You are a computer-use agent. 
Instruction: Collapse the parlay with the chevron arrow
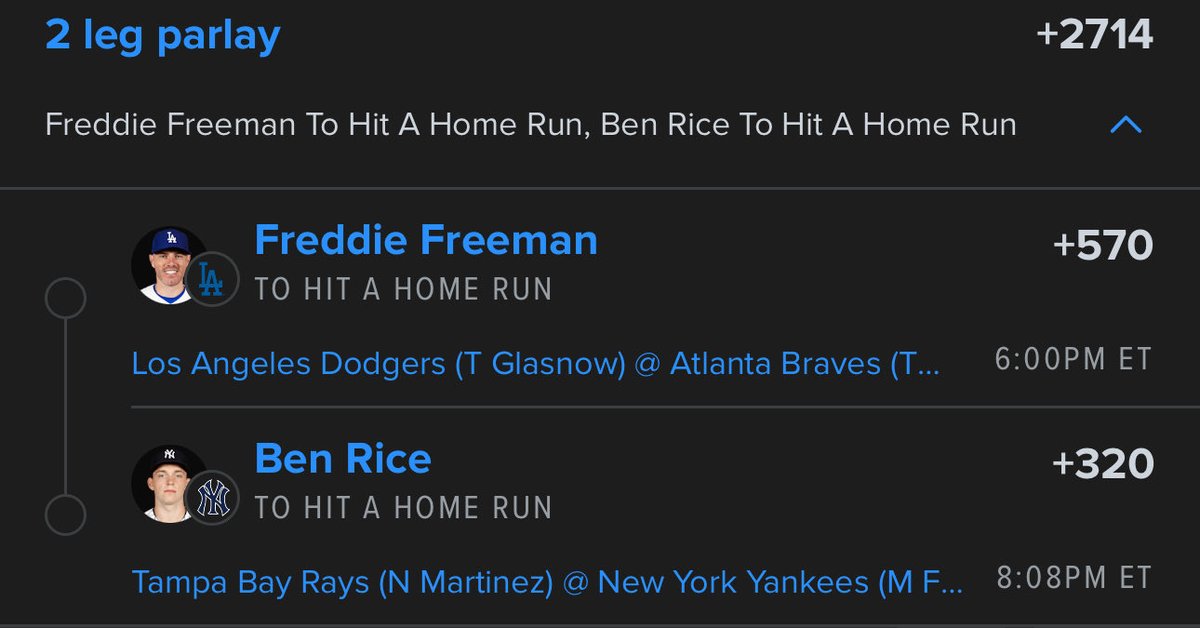coord(1126,125)
